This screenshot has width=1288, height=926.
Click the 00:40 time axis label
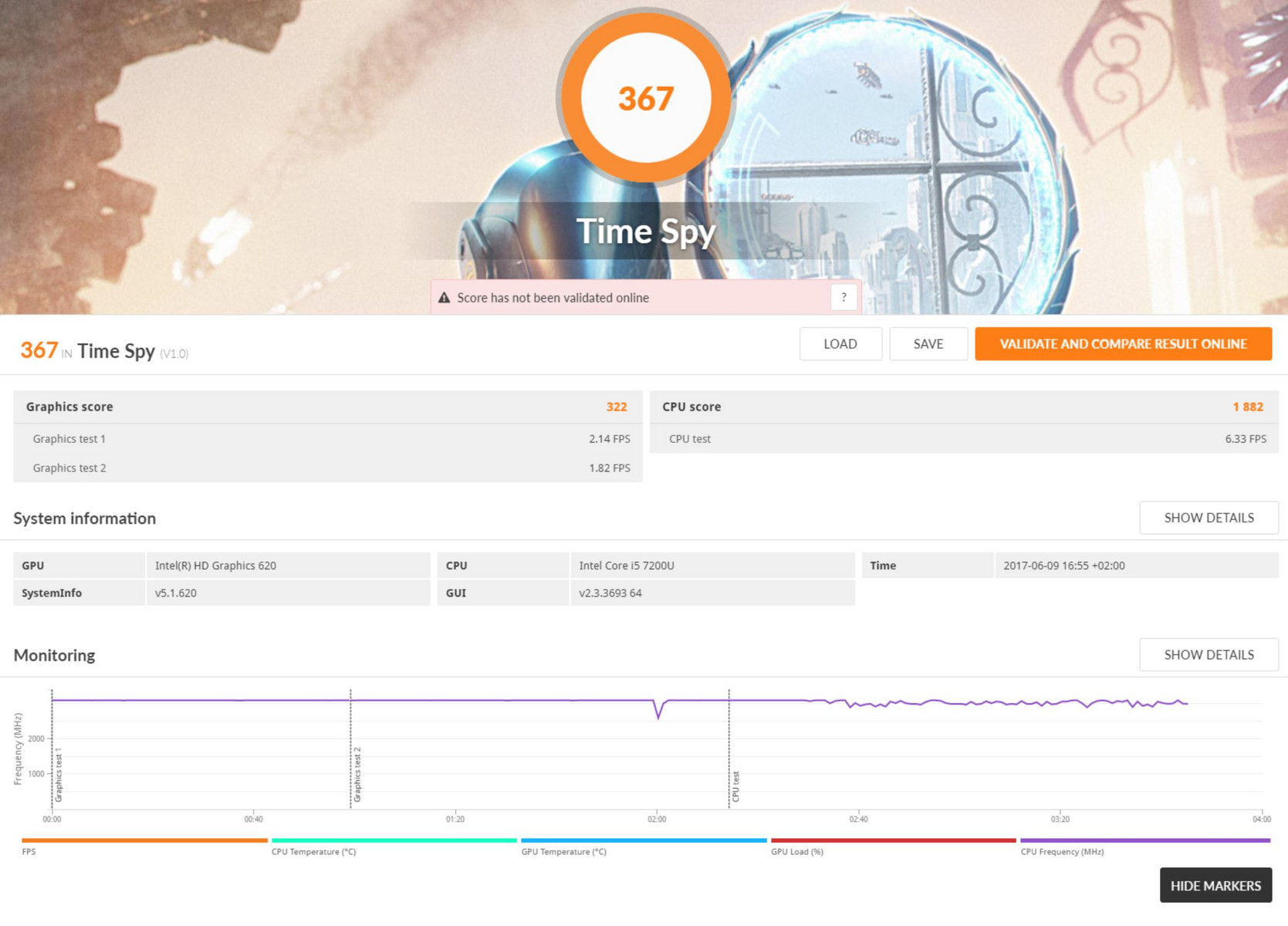(x=253, y=820)
